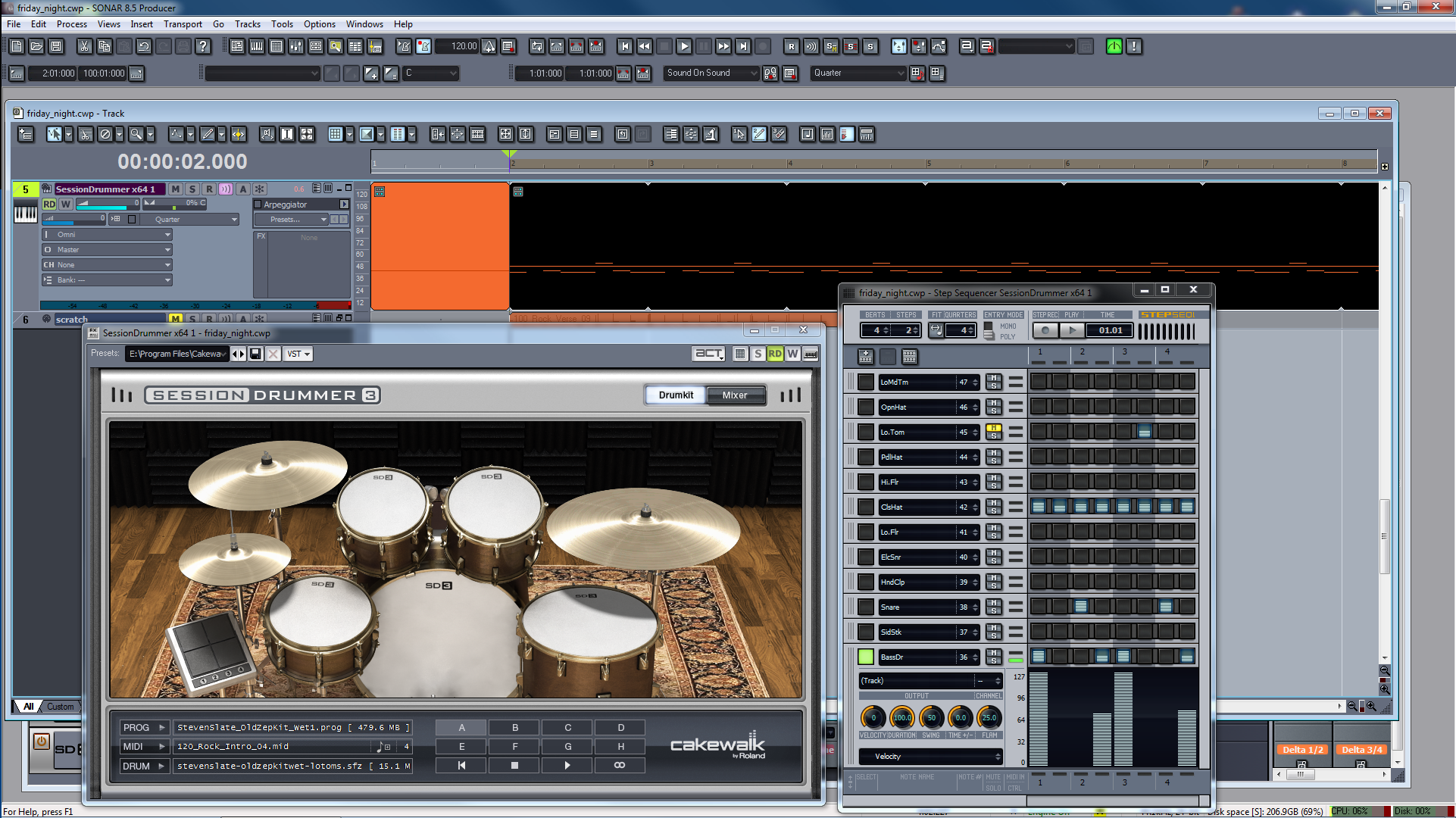Click save preset disk icon in SessionDrummer

(x=255, y=354)
